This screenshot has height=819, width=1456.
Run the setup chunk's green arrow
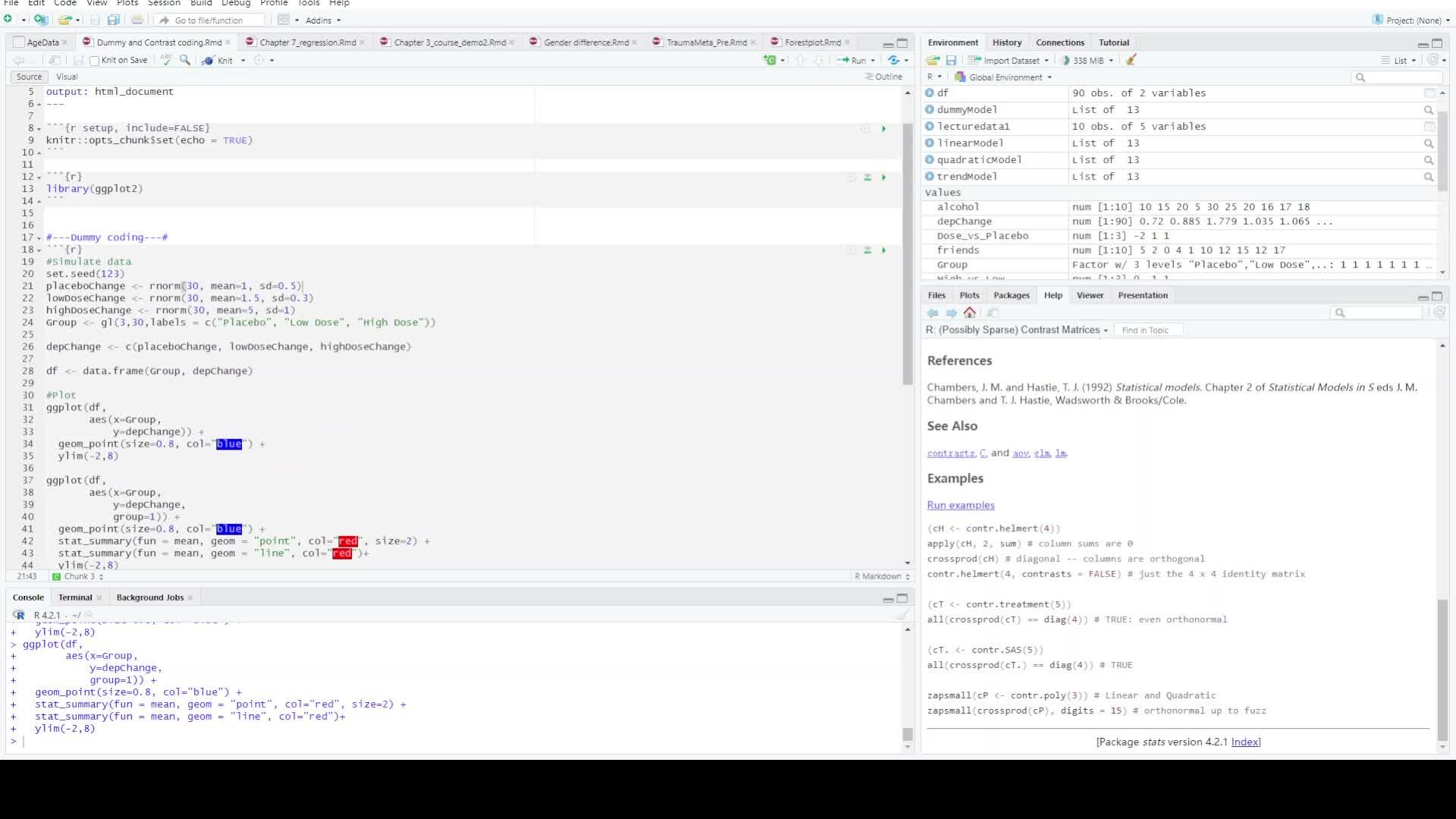point(883,129)
